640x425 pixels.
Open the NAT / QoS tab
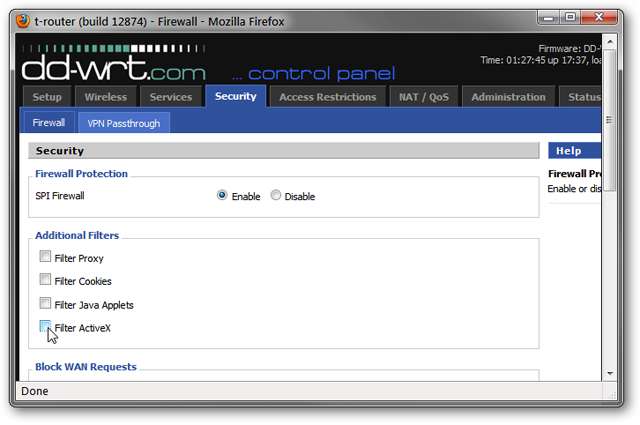(424, 97)
